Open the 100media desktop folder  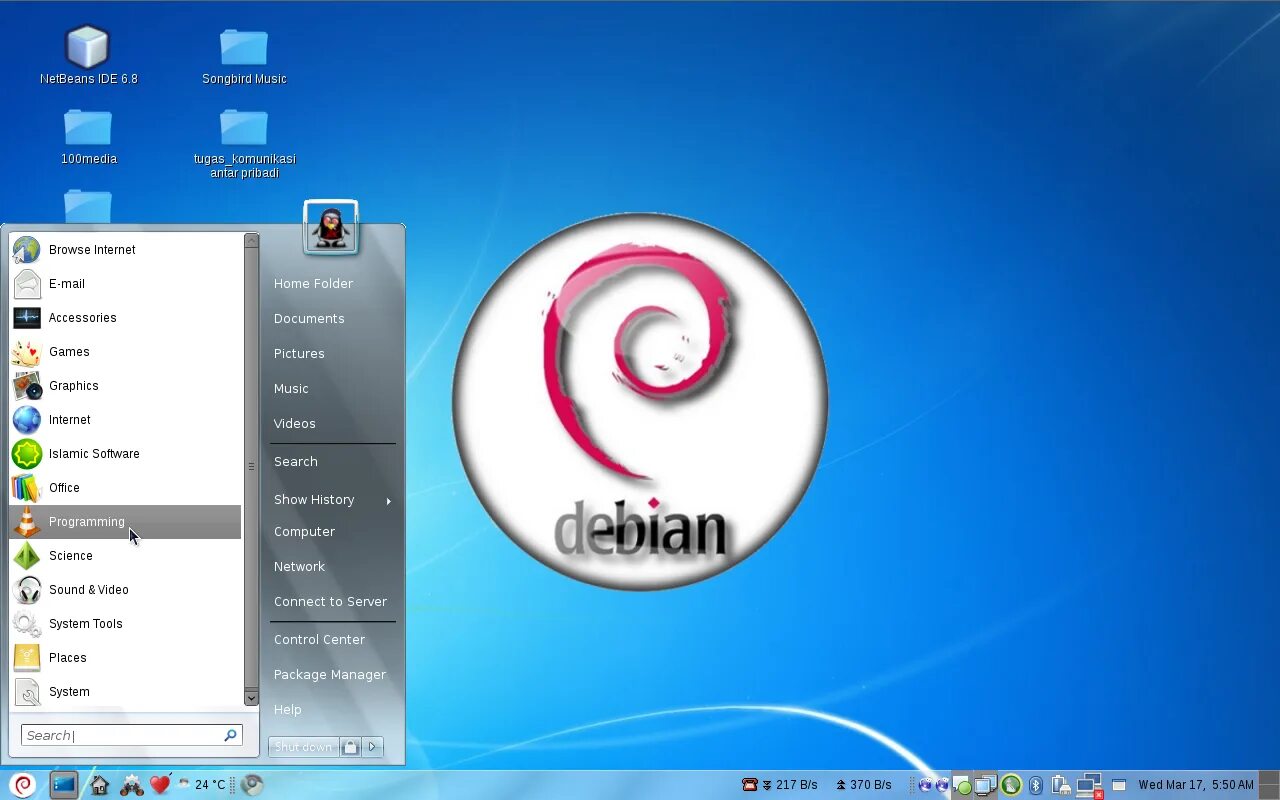tap(88, 136)
